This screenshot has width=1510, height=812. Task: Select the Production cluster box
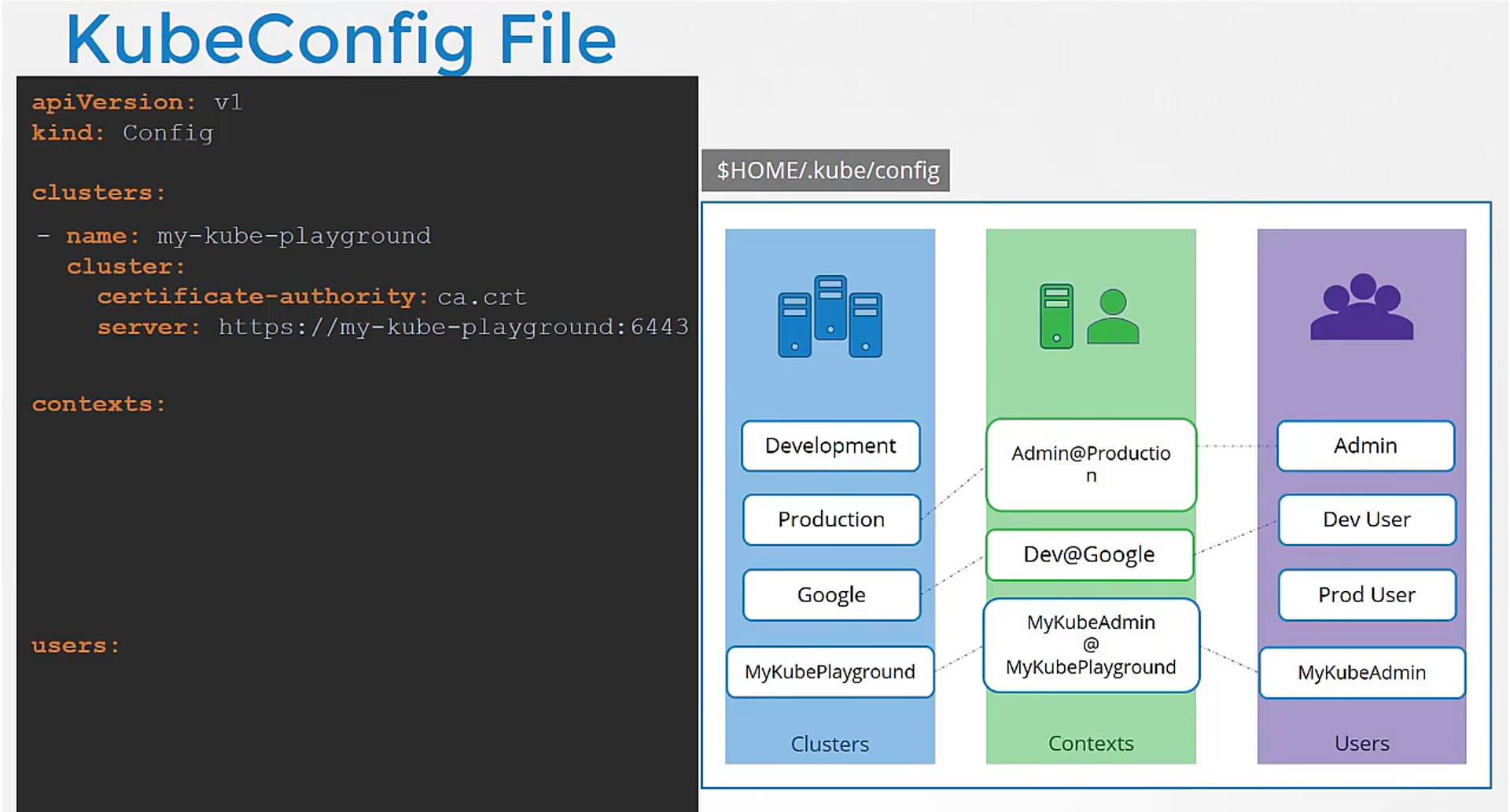(831, 520)
